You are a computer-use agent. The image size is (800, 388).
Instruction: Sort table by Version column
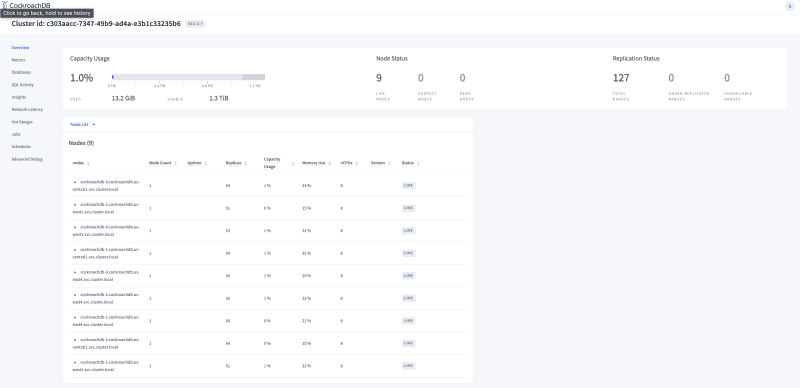[x=381, y=163]
